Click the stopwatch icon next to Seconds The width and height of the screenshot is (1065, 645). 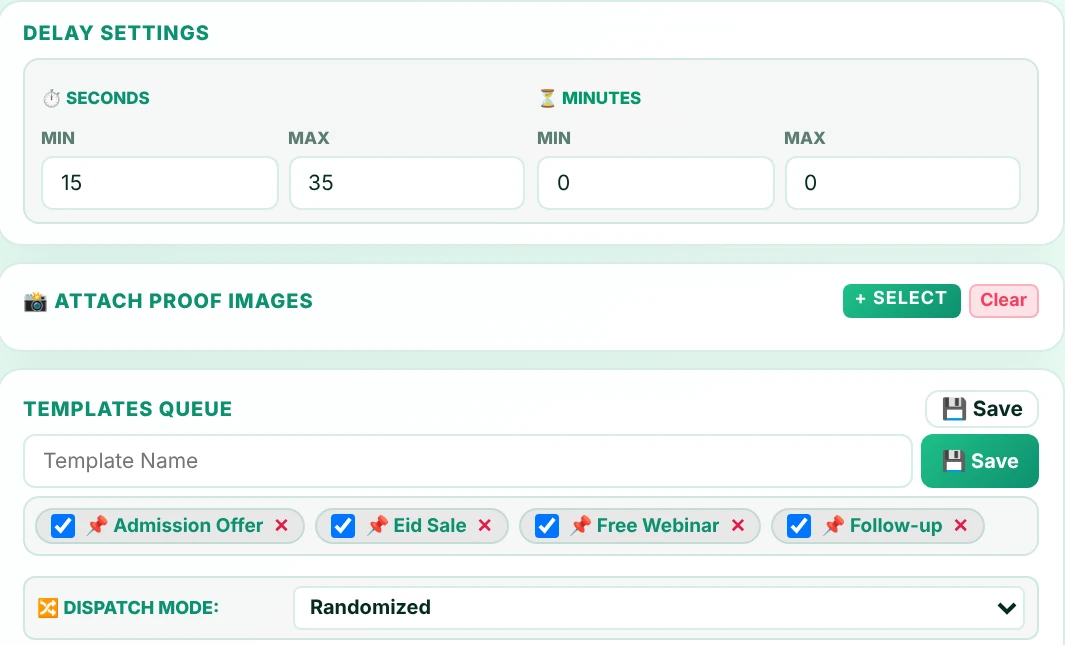click(52, 98)
